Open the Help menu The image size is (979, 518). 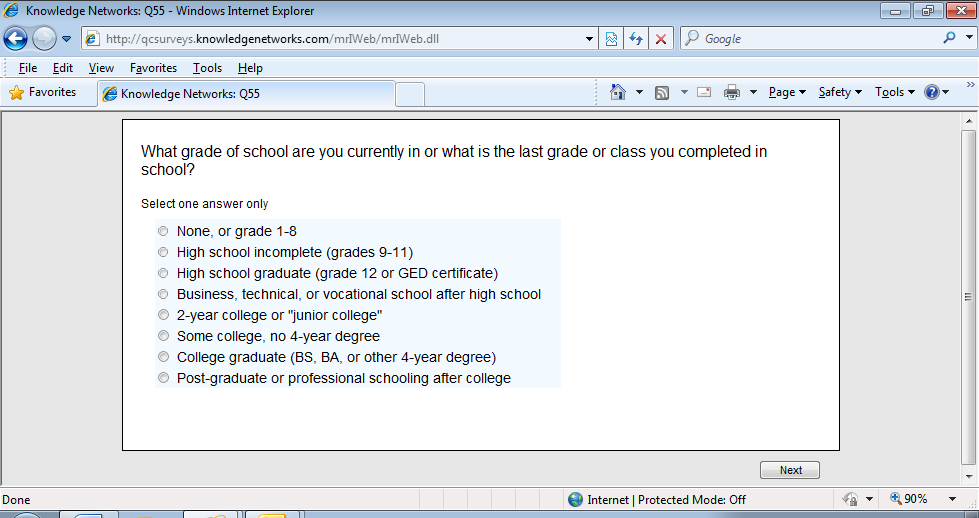pos(250,67)
